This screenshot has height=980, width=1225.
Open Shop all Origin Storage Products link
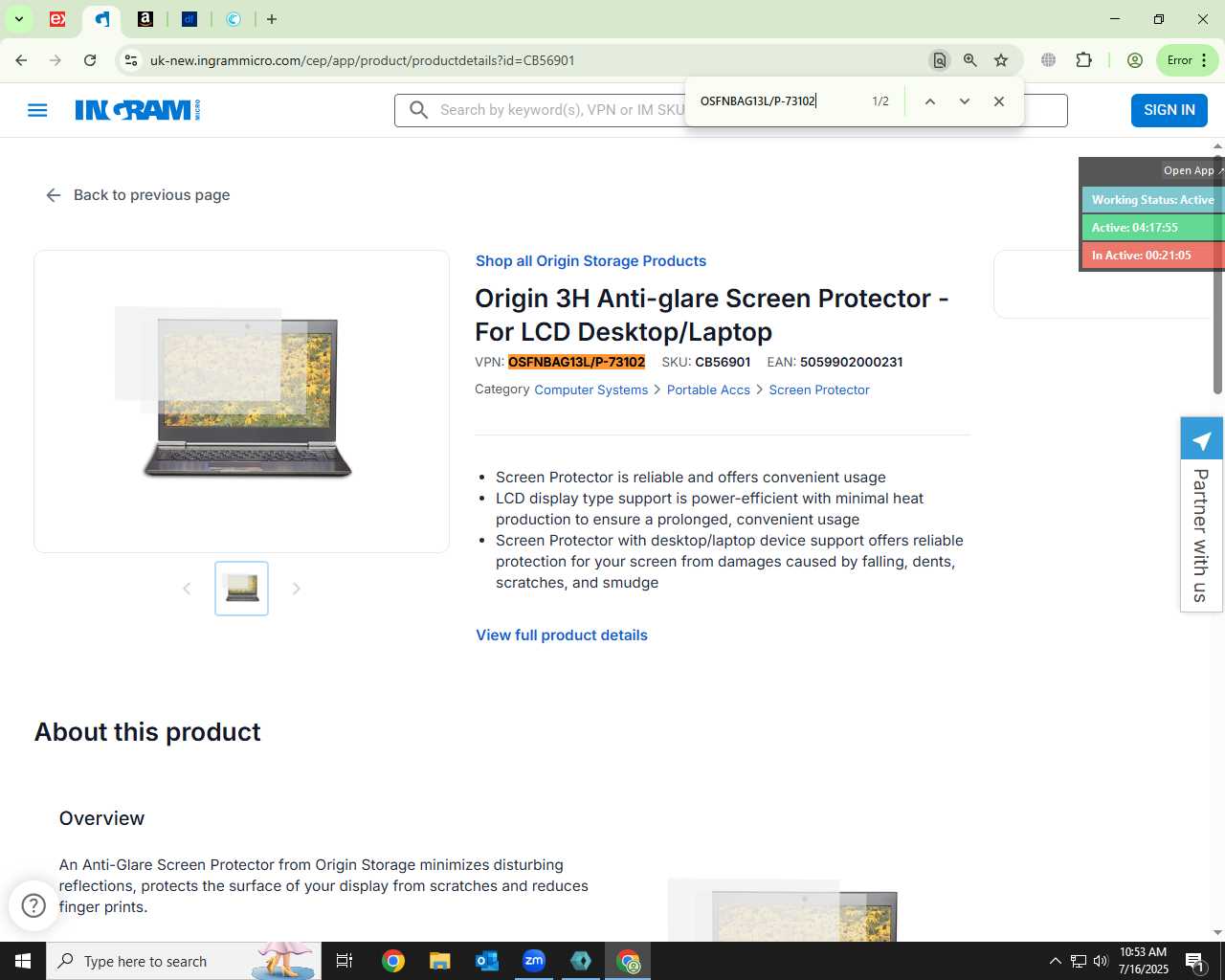coord(590,261)
